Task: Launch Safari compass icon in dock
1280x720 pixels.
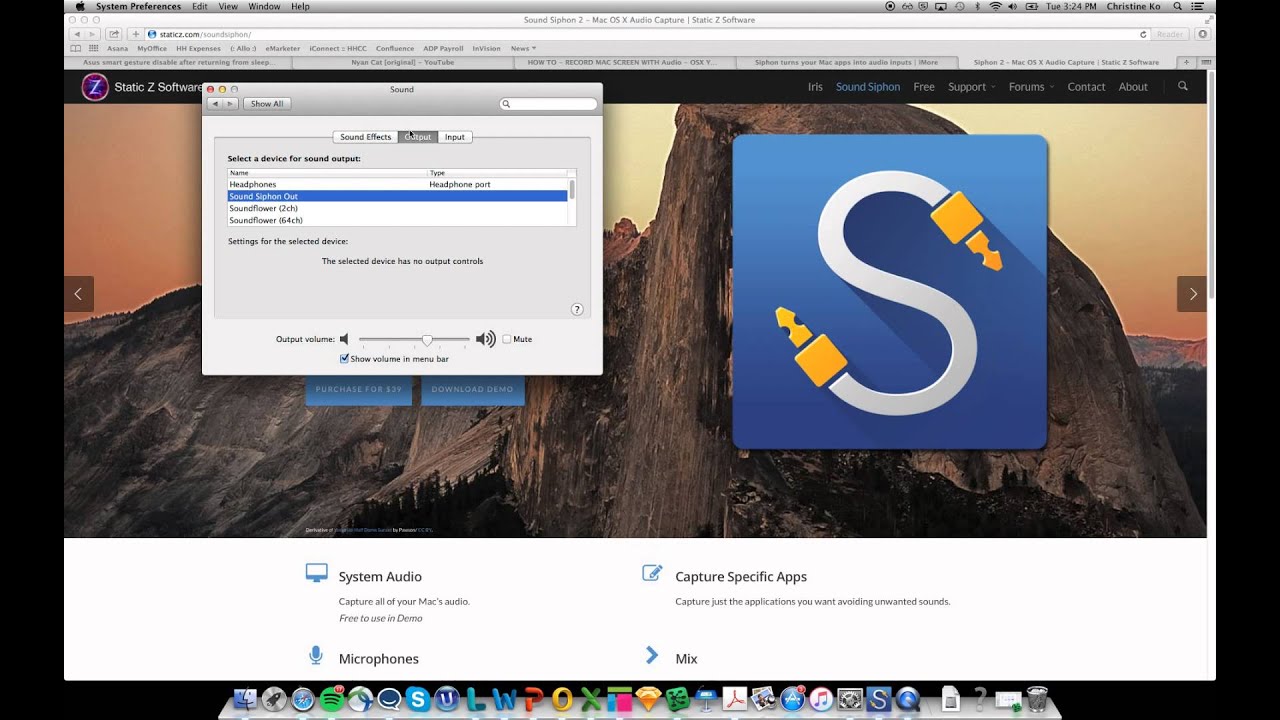Action: tap(303, 699)
